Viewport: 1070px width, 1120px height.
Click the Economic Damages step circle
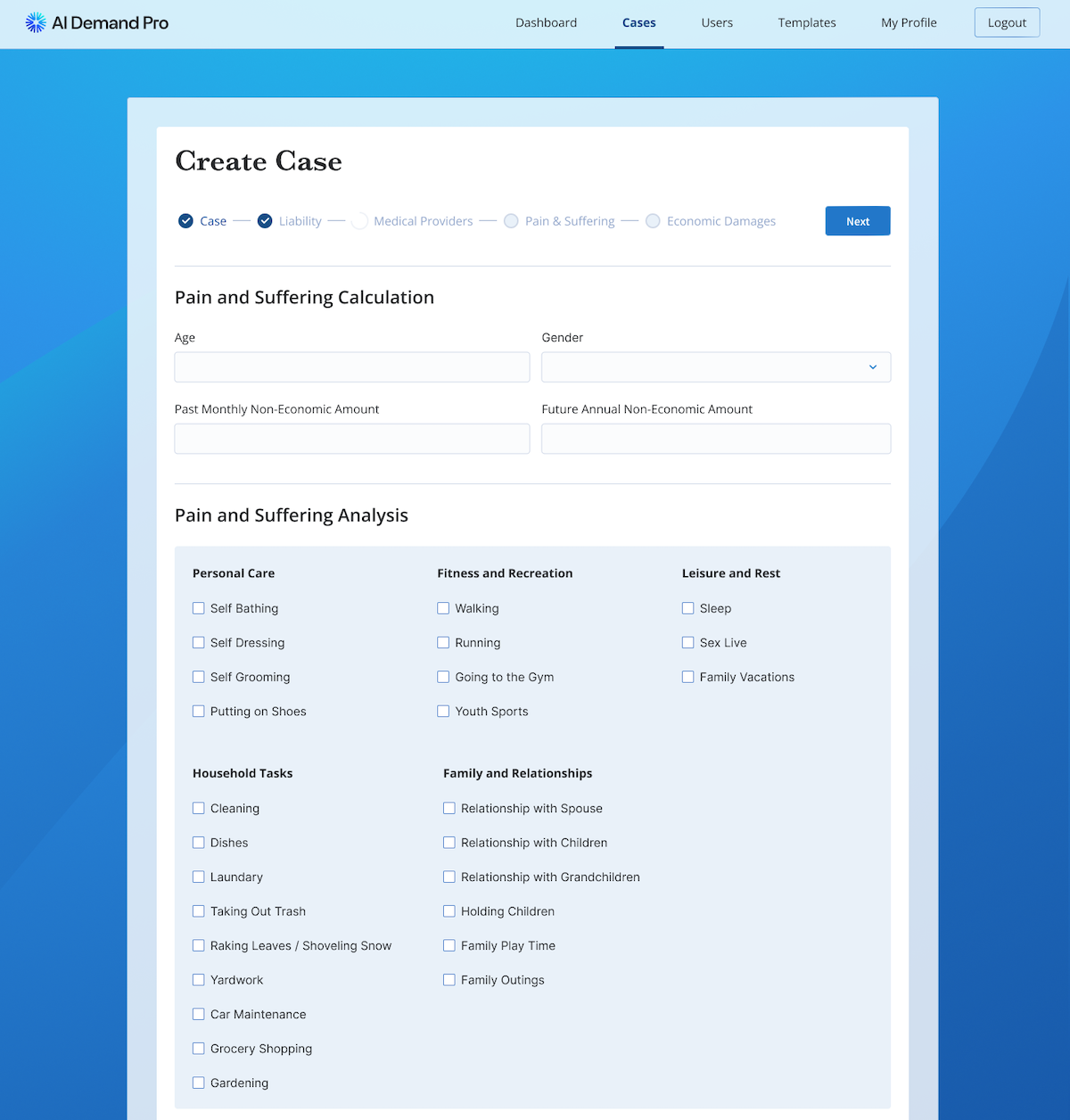(653, 221)
